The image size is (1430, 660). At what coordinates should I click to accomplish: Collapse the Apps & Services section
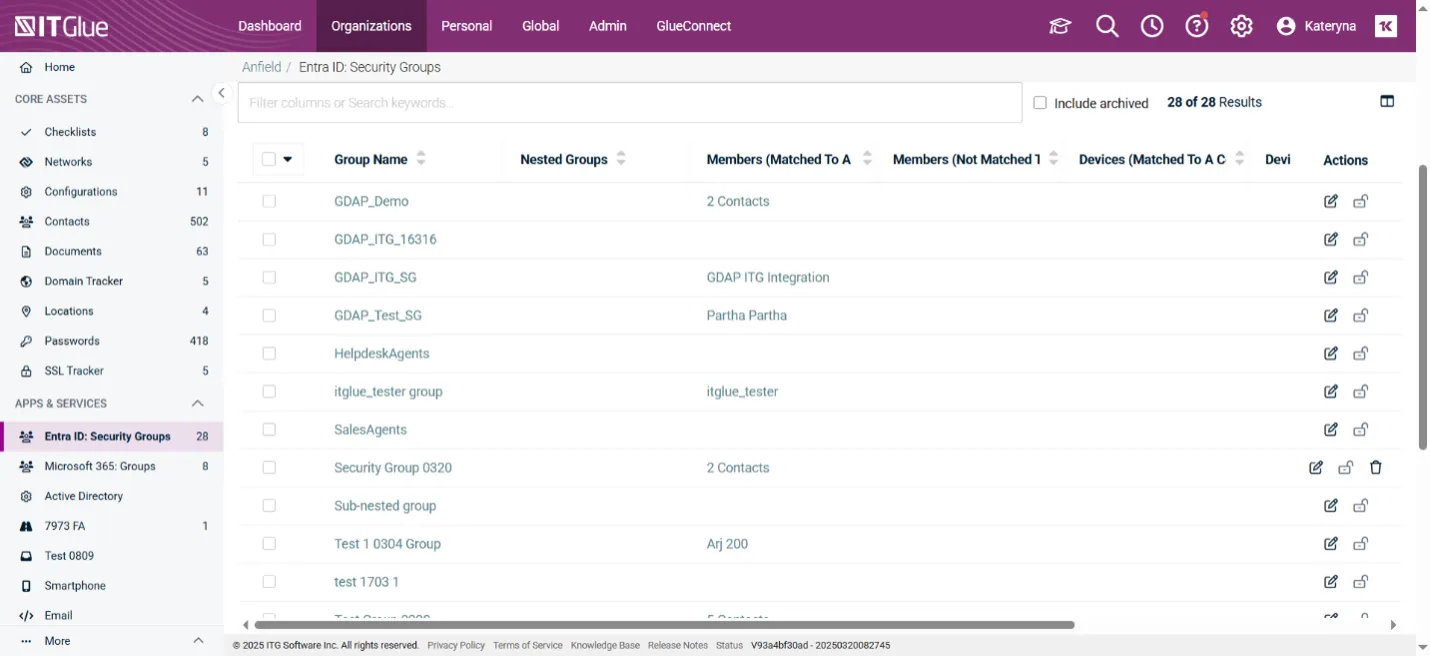(x=197, y=403)
